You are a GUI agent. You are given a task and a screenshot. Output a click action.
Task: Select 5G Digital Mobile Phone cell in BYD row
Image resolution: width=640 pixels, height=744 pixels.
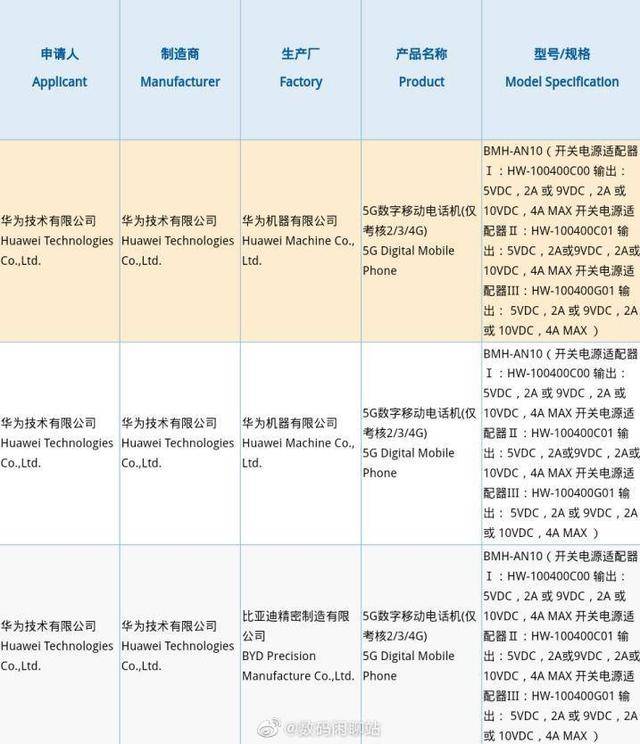[421, 645]
